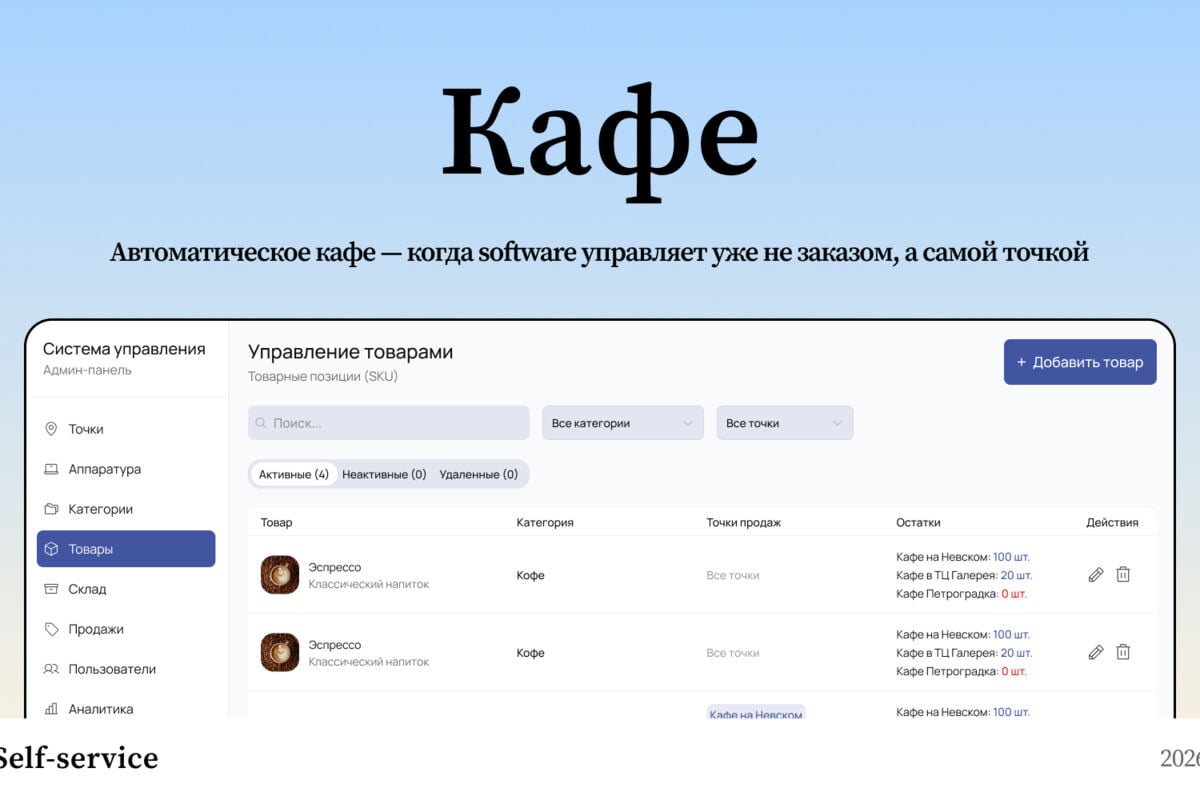Click Все точки cell in first Эспрессо row
Viewport: 1200px width, 800px height.
pyautogui.click(x=733, y=575)
